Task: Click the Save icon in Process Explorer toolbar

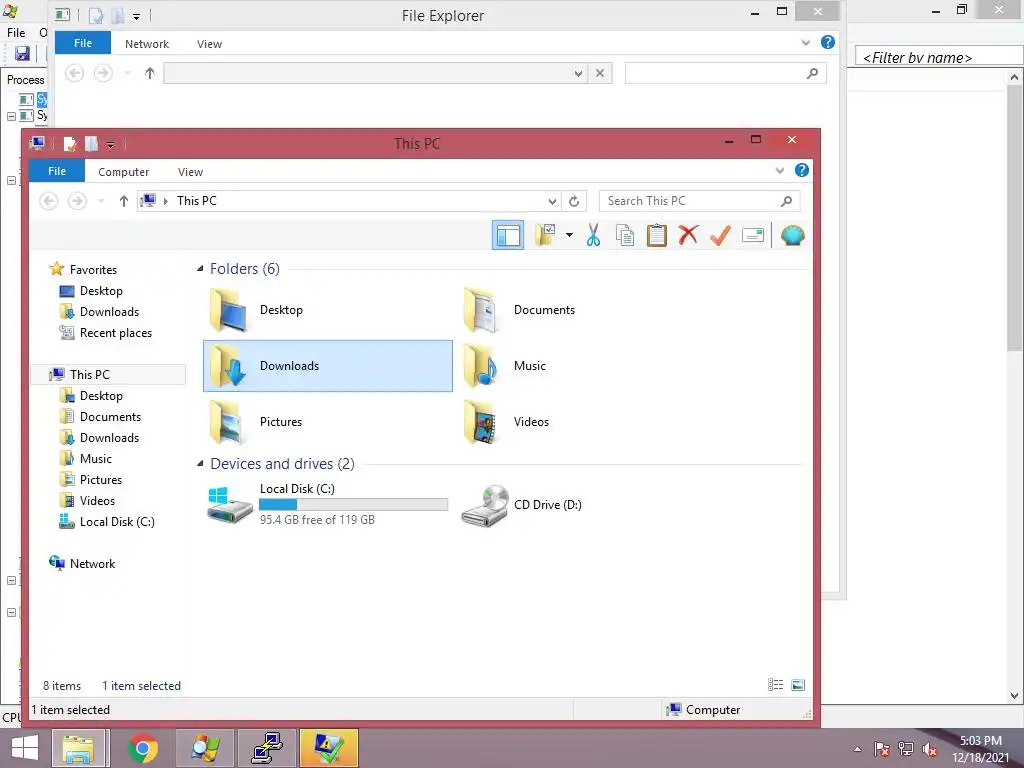Action: point(22,54)
